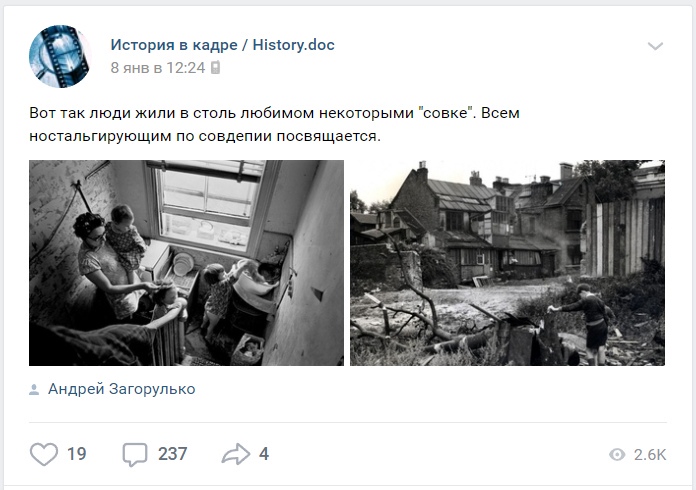Open comments via speech bubble icon
The image size is (696, 490).
point(134,454)
